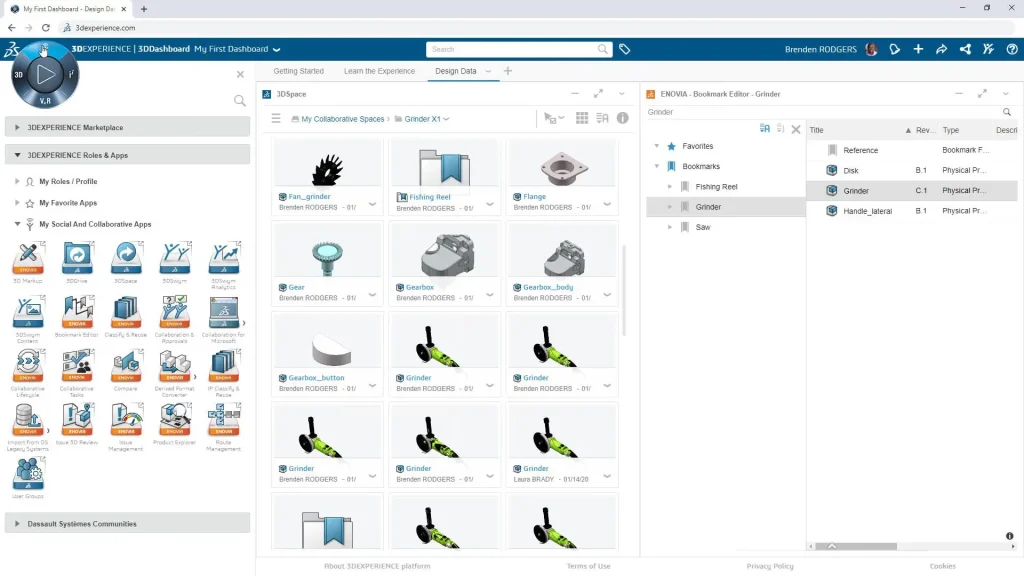Open My First Dashboard dropdown
1024x576 pixels.
(x=277, y=50)
